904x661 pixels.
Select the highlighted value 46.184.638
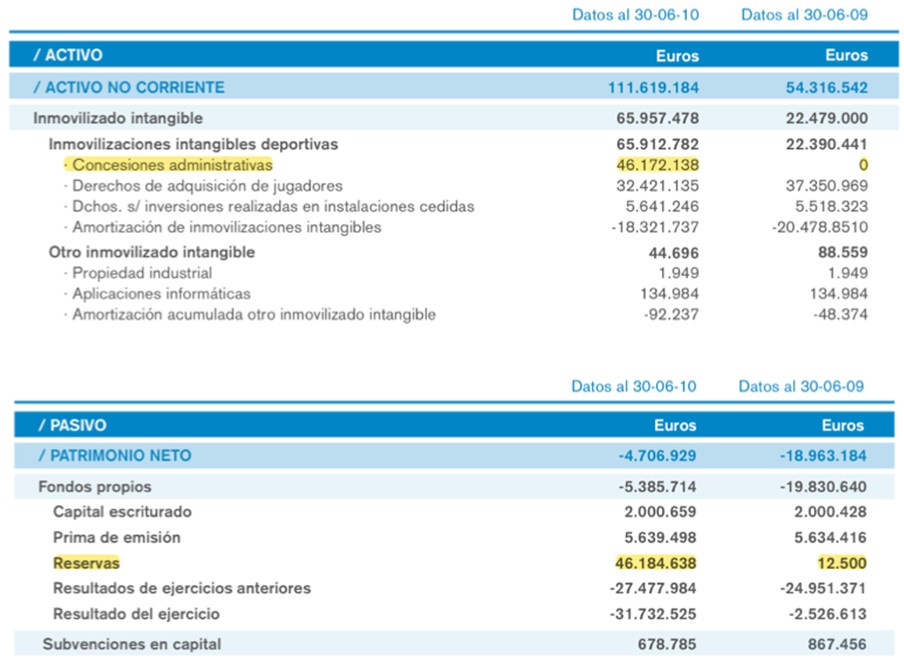(655, 563)
